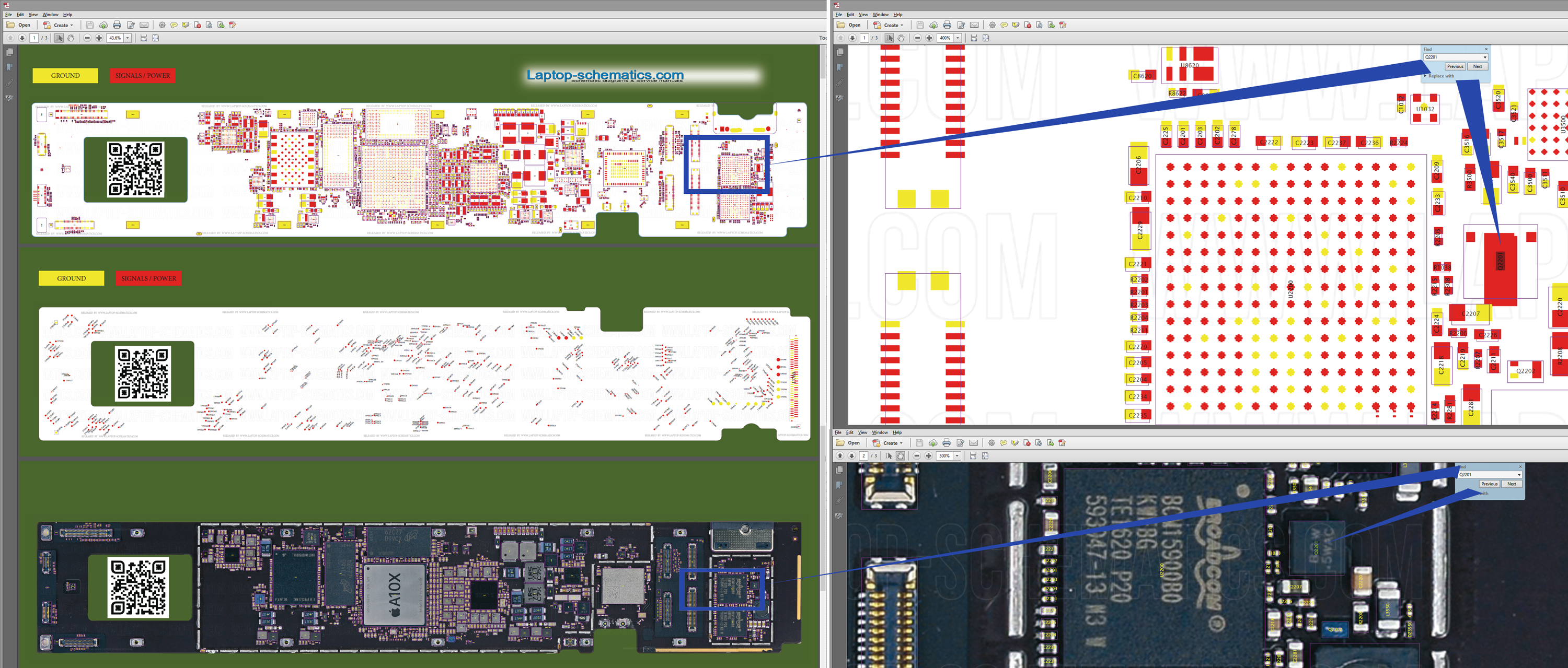This screenshot has height=668, width=1568.
Task: Close the Find panel in top-right window
Action: pyautogui.click(x=1486, y=49)
